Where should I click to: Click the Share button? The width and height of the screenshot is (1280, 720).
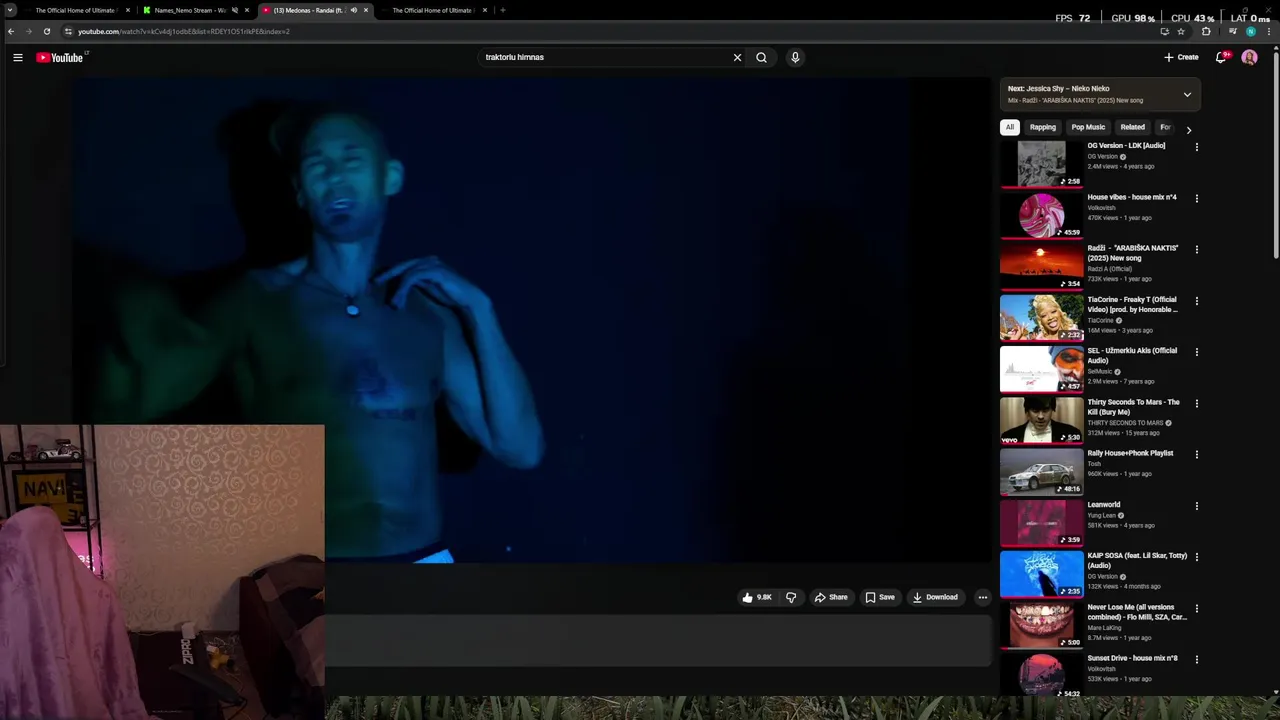831,597
